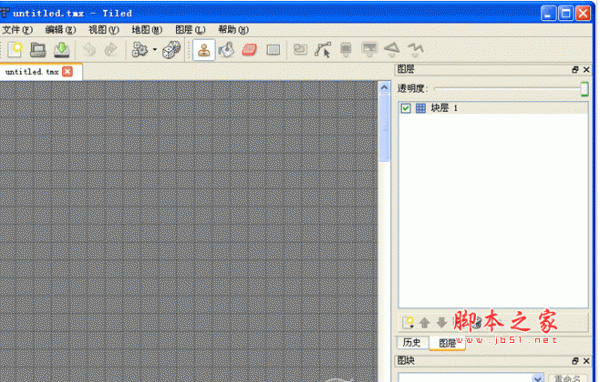The height and width of the screenshot is (382, 600).
Task: Open the 帮助 menu
Action: coord(233,30)
